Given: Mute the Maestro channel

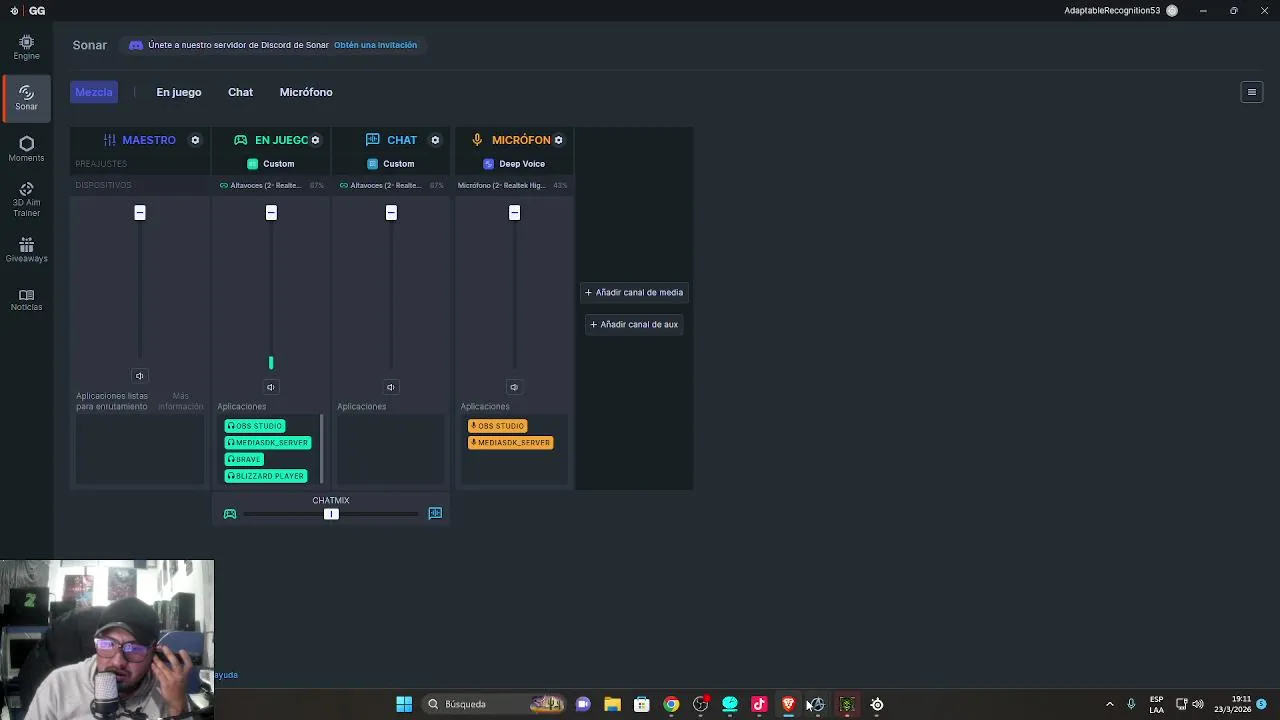Looking at the screenshot, I should [x=139, y=376].
